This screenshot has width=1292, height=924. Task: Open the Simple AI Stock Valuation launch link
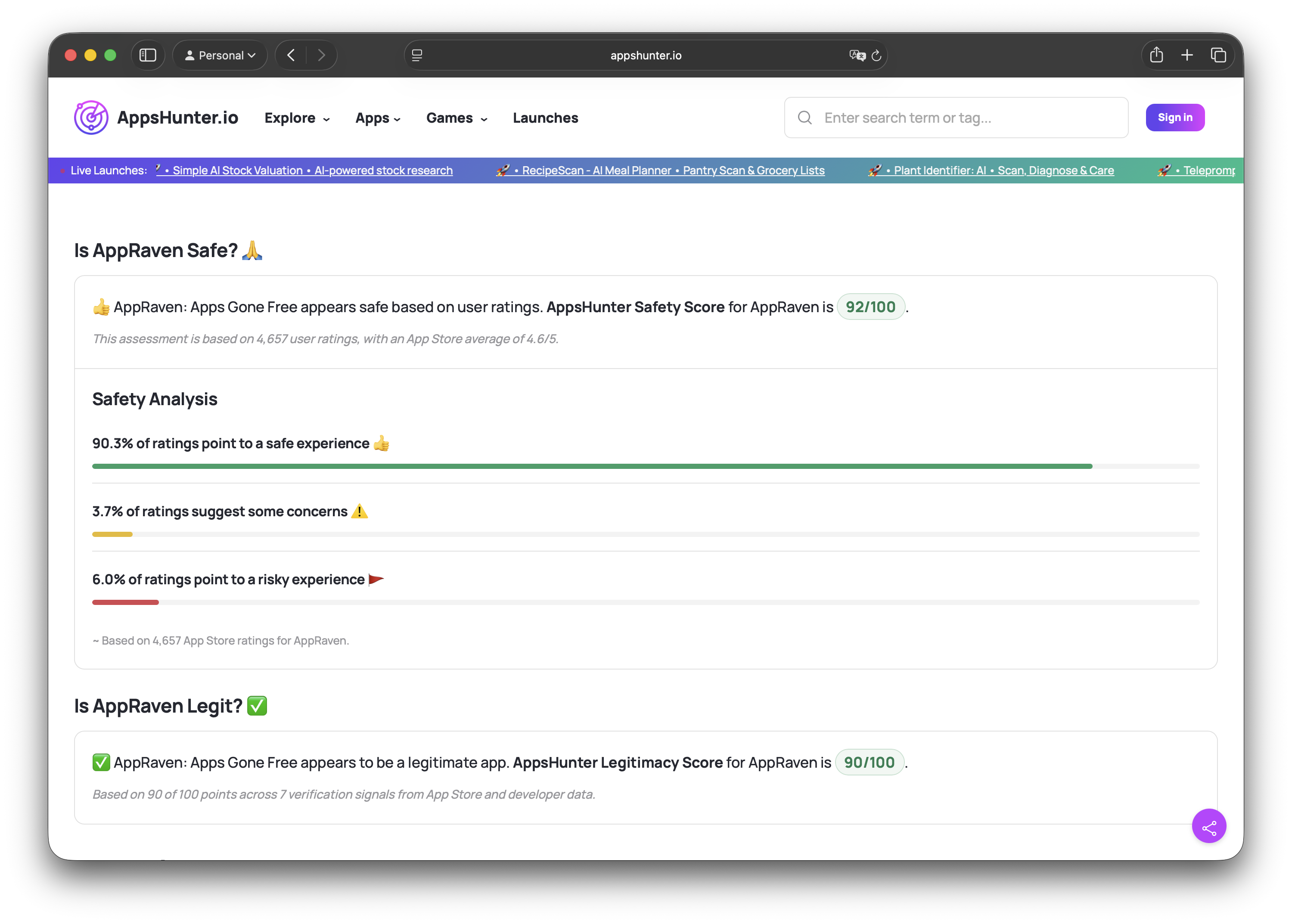(x=313, y=170)
